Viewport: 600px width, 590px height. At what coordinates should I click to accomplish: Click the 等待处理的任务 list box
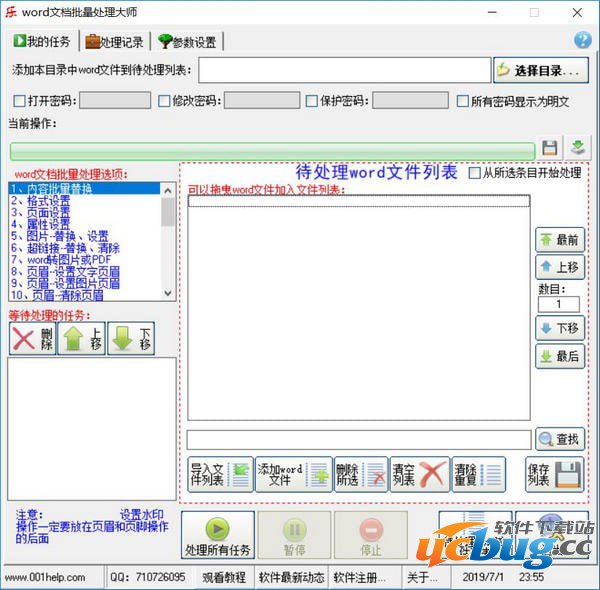(92, 429)
